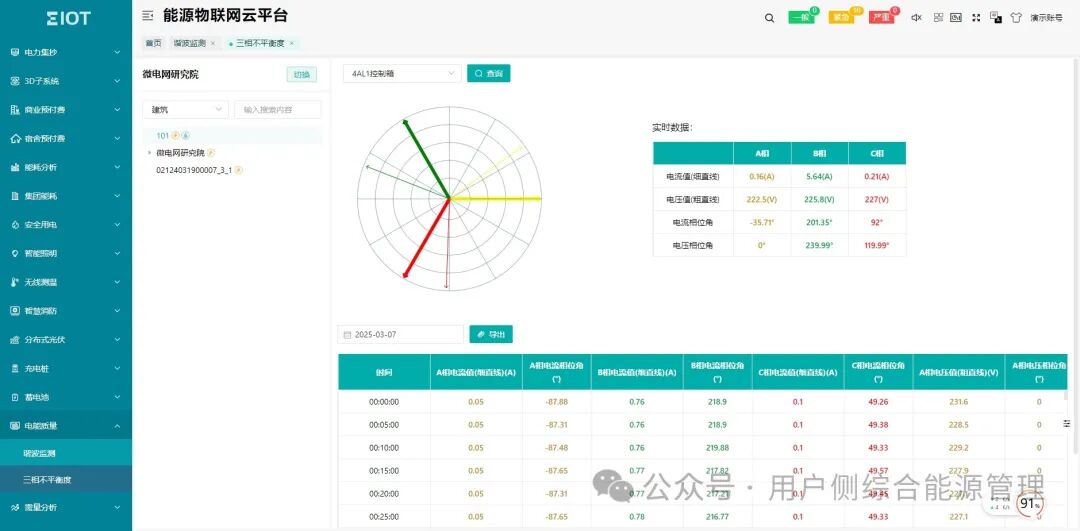Expand the 蓄电池 sidebar menu

pos(65,397)
